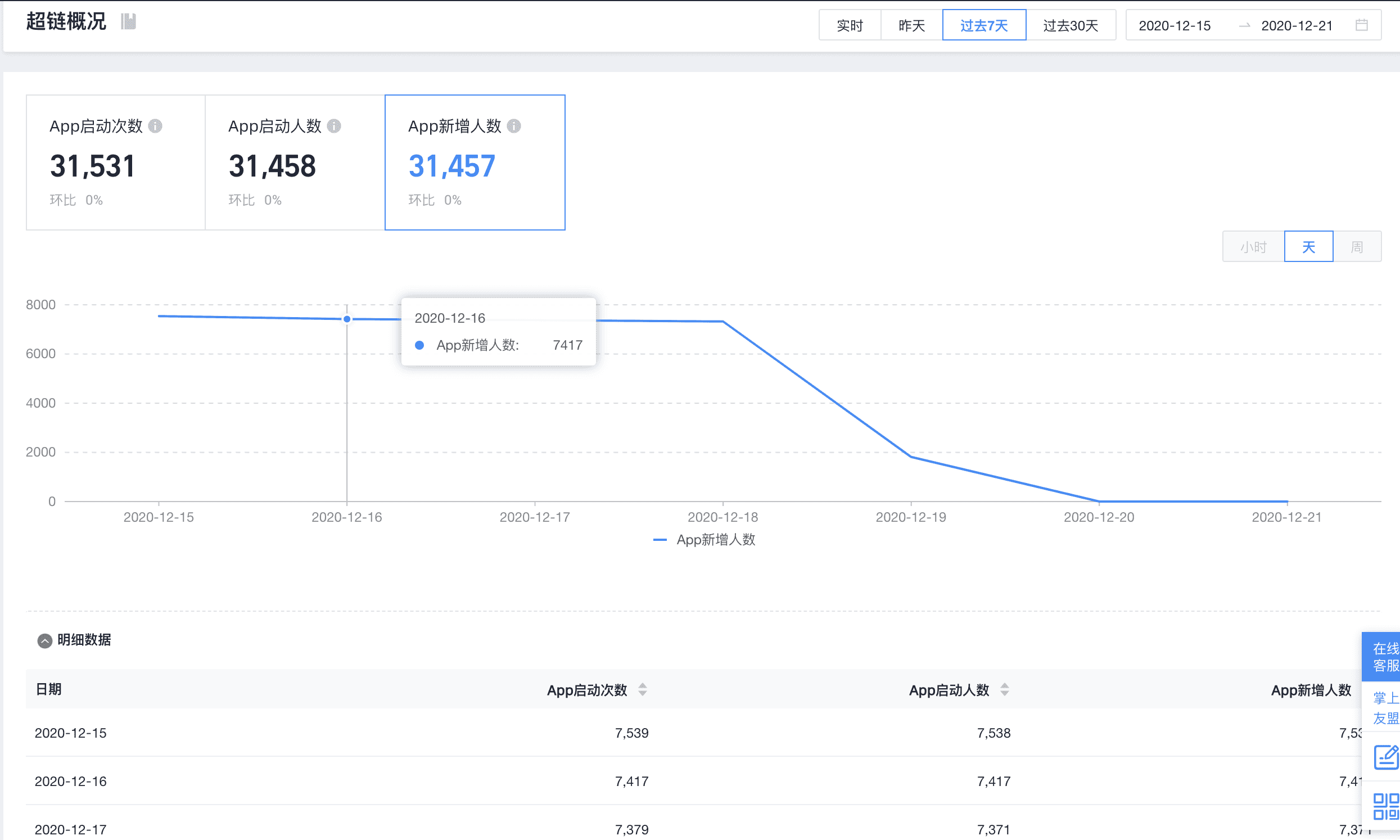
Task: Open 在线客服 support button
Action: tap(1381, 657)
